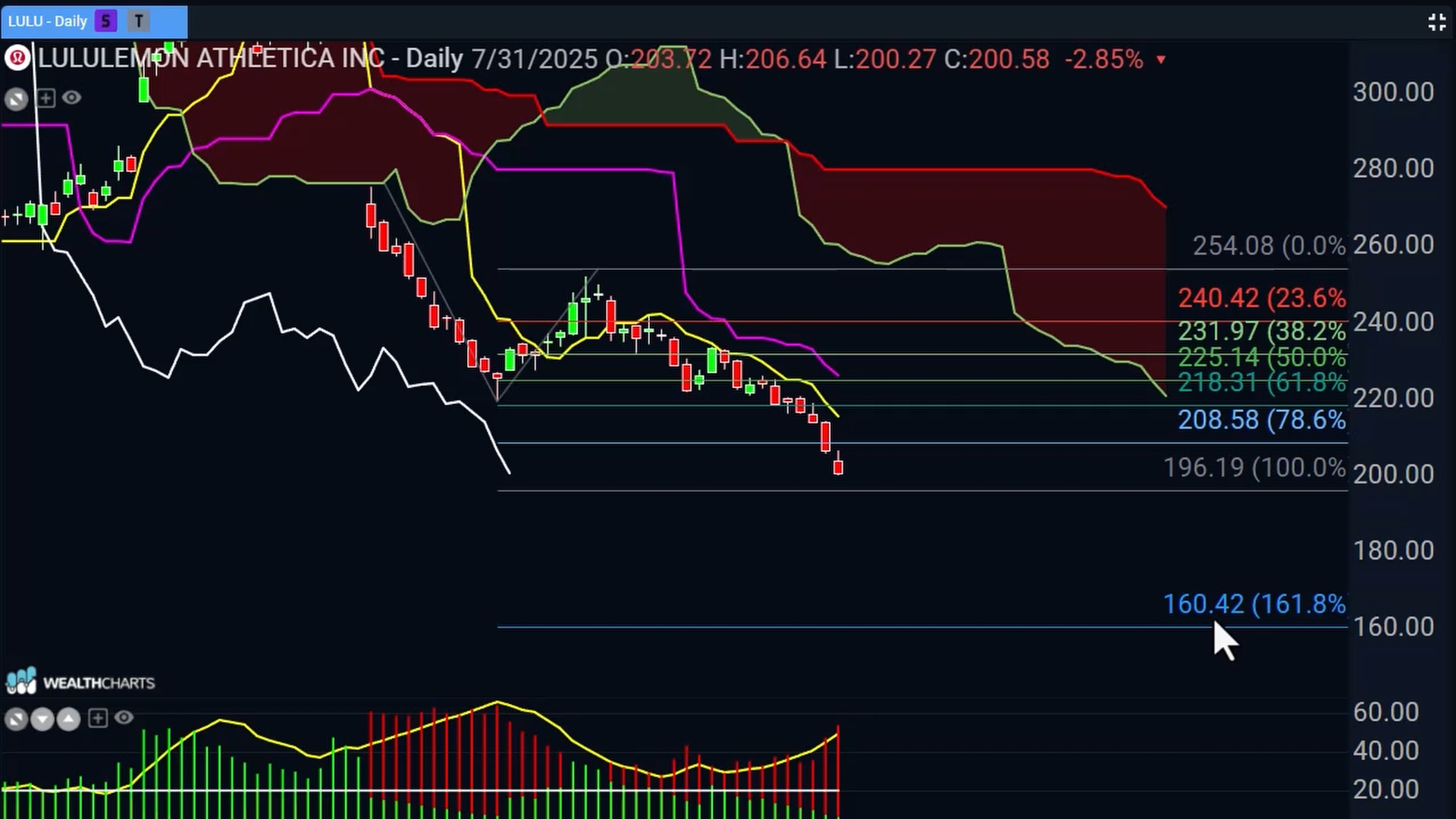Add an indicator to the lower pane
The image size is (1456, 819).
[x=98, y=717]
